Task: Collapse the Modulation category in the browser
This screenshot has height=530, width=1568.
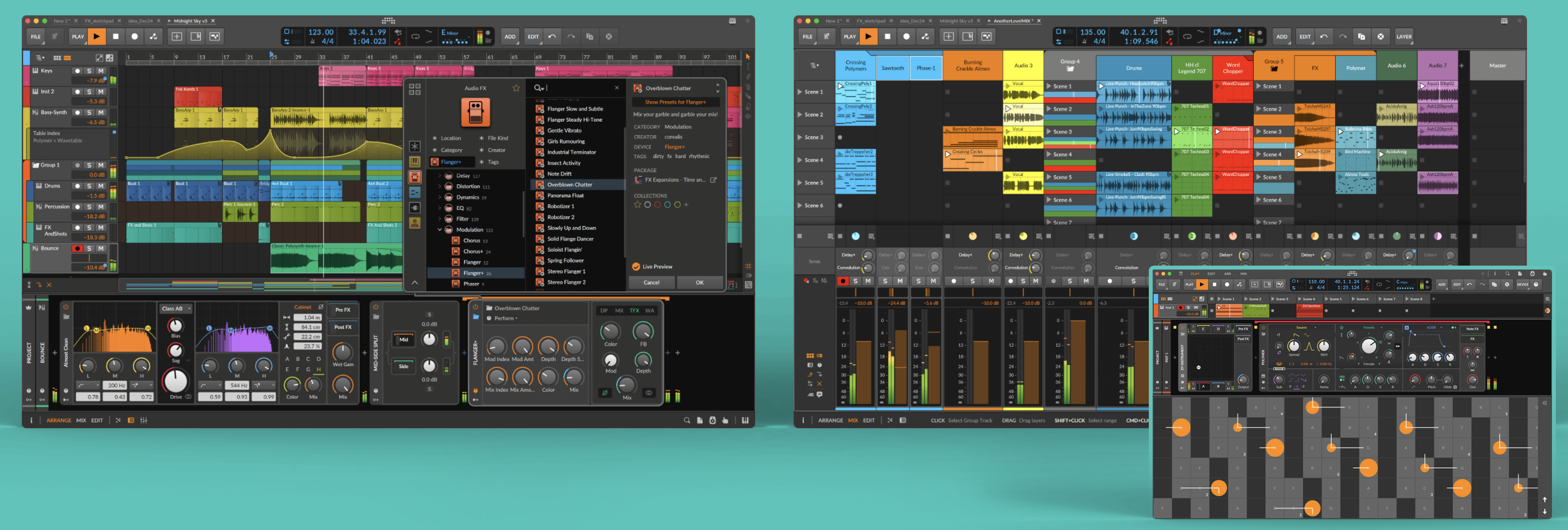Action: pyautogui.click(x=440, y=230)
